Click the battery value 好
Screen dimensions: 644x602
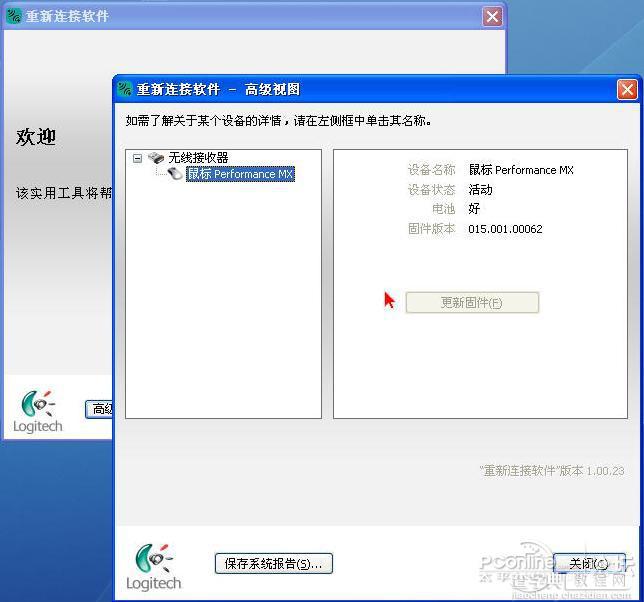pos(474,209)
